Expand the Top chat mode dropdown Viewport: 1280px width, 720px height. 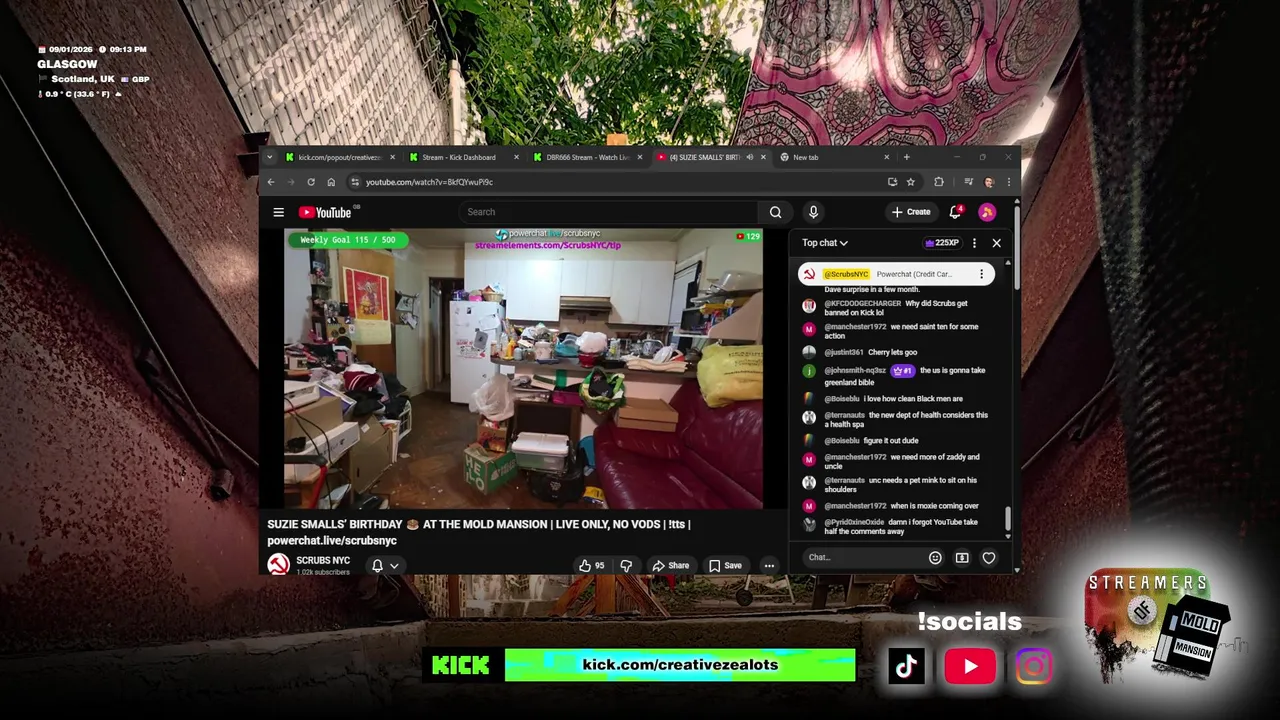point(825,243)
